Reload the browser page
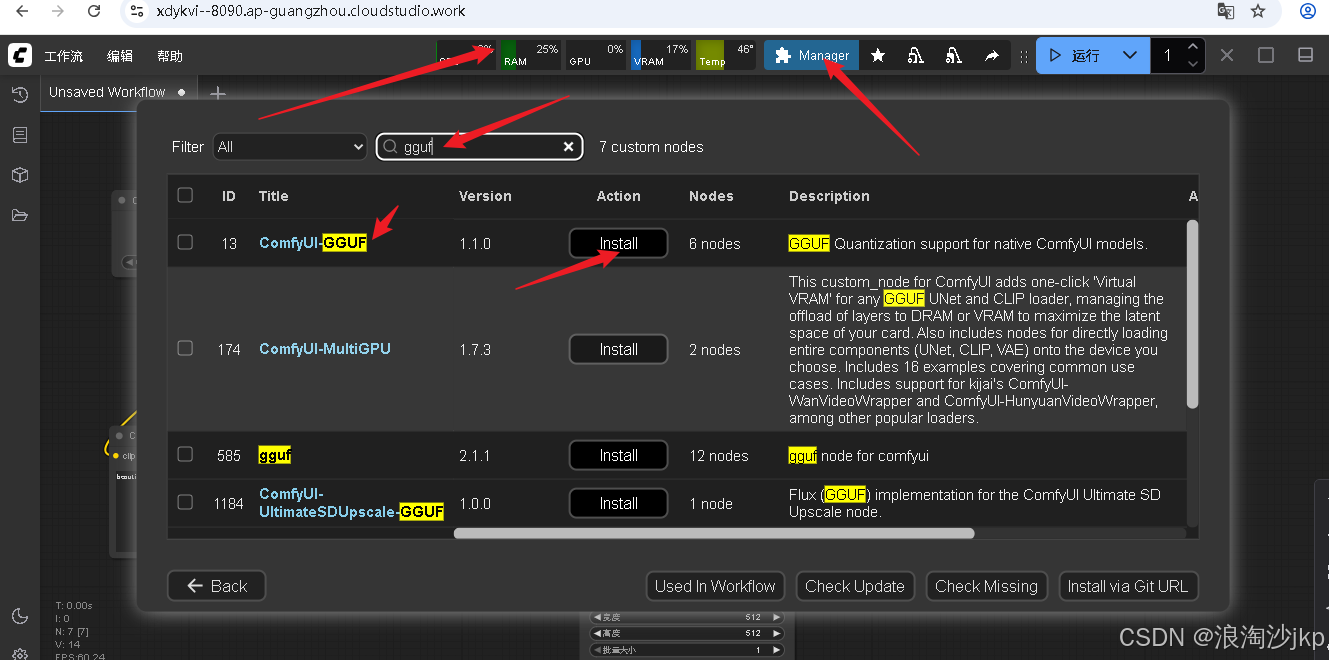This screenshot has height=660, width=1329. point(94,11)
